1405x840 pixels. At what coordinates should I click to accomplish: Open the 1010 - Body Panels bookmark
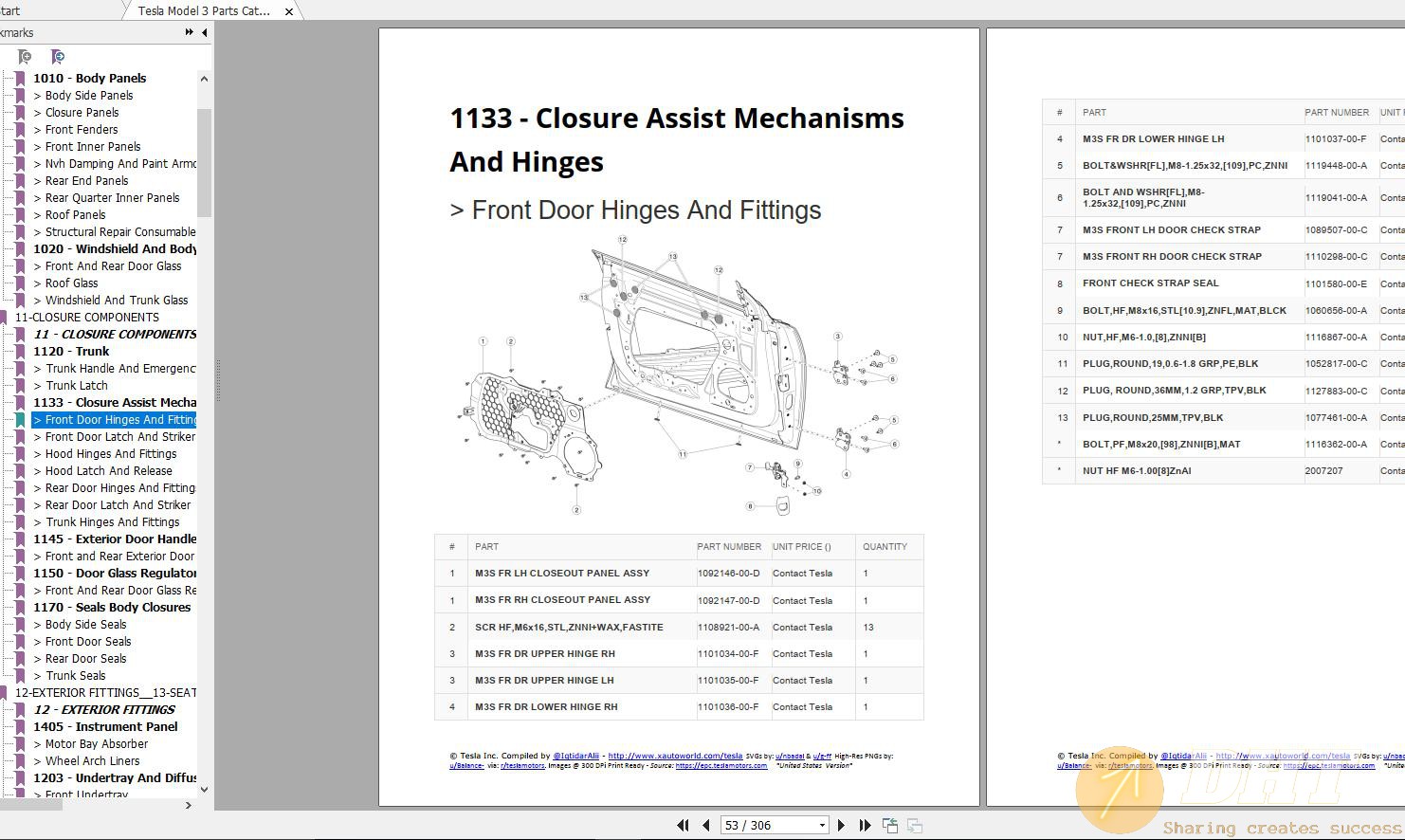[90, 79]
